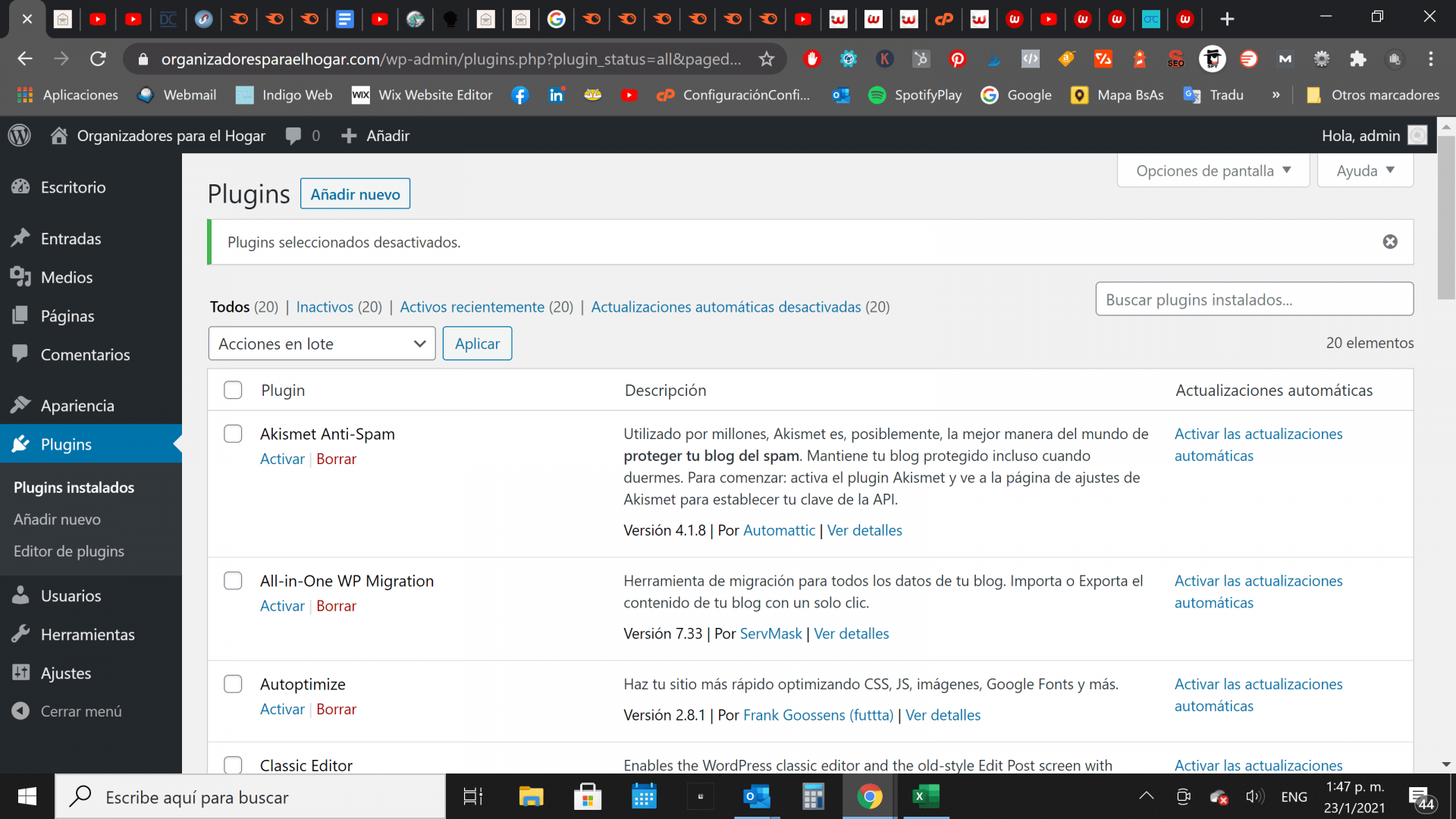Check the Akismet Anti-Spam checkbox
The image size is (1456, 819).
point(233,434)
